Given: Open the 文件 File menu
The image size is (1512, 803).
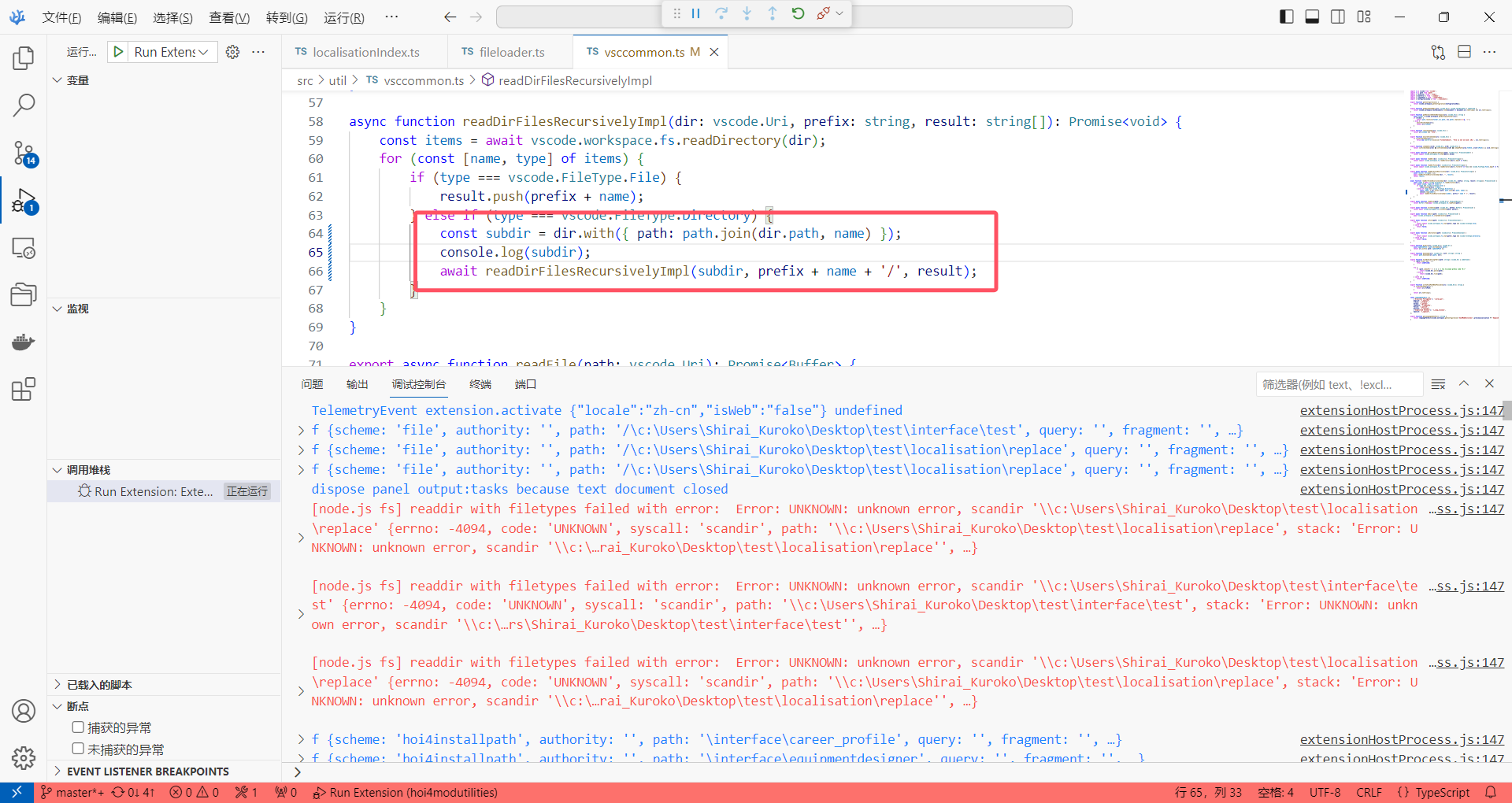Looking at the screenshot, I should point(61,17).
